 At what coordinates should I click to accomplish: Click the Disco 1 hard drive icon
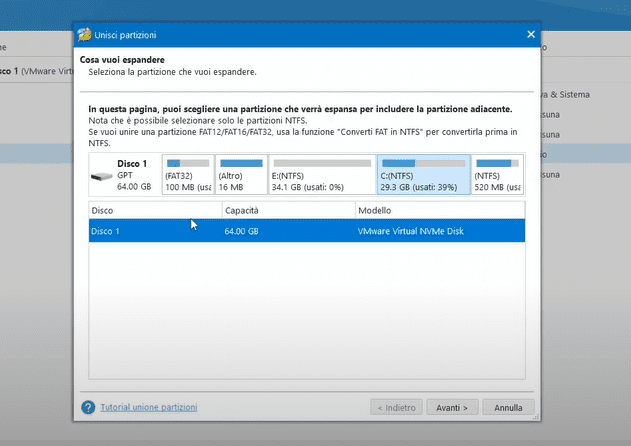(x=101, y=177)
